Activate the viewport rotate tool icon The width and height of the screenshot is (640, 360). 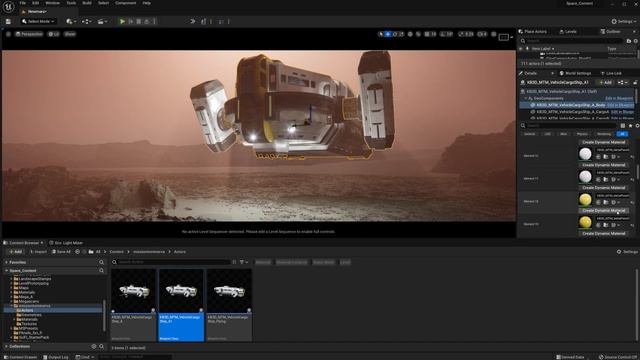395,34
